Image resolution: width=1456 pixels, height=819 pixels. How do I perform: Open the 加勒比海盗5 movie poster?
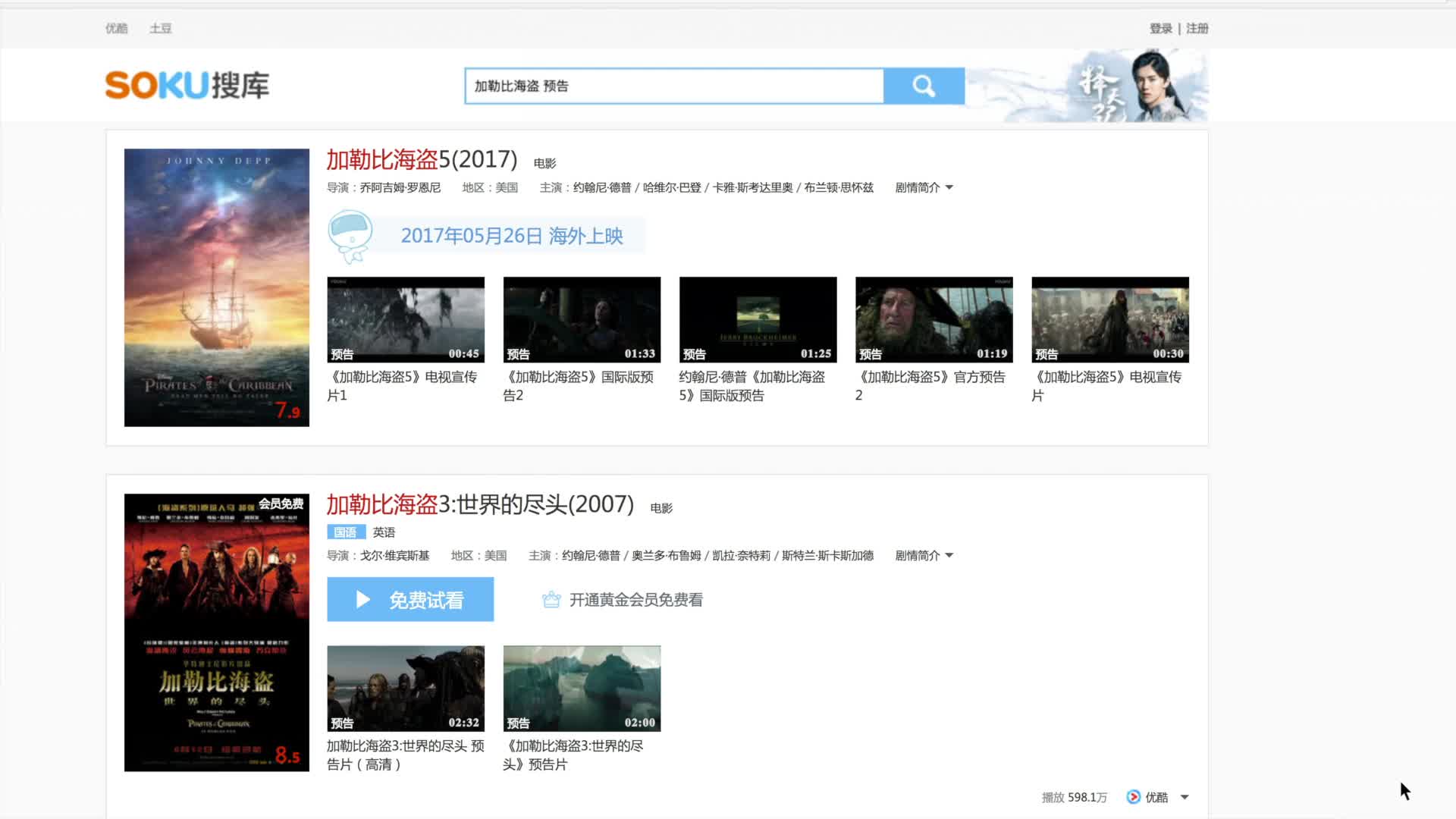217,287
